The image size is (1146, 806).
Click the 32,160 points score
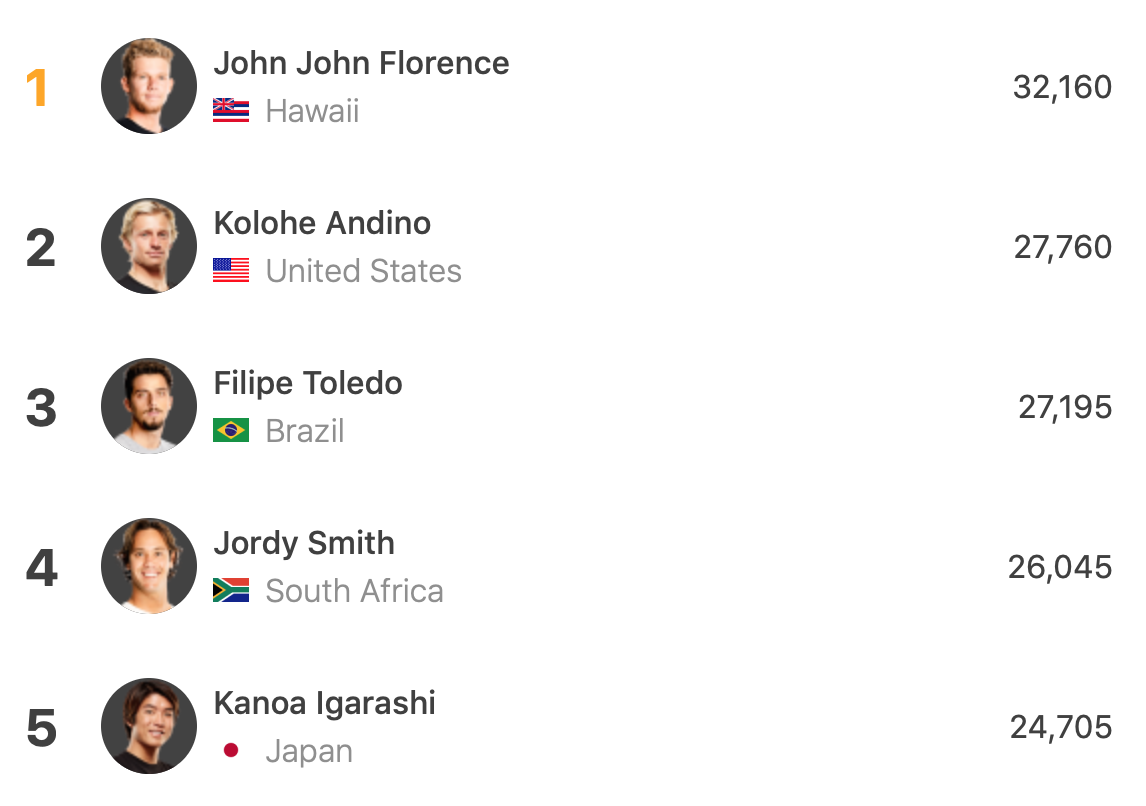(x=1062, y=88)
